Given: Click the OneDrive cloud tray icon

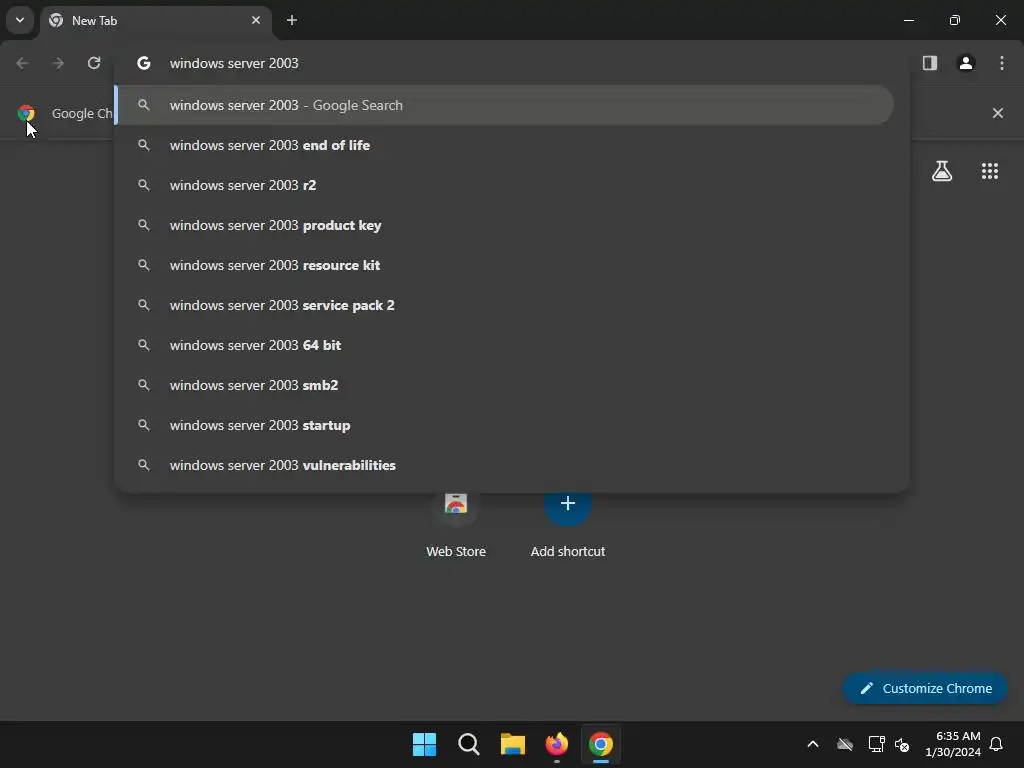Looking at the screenshot, I should 845,744.
